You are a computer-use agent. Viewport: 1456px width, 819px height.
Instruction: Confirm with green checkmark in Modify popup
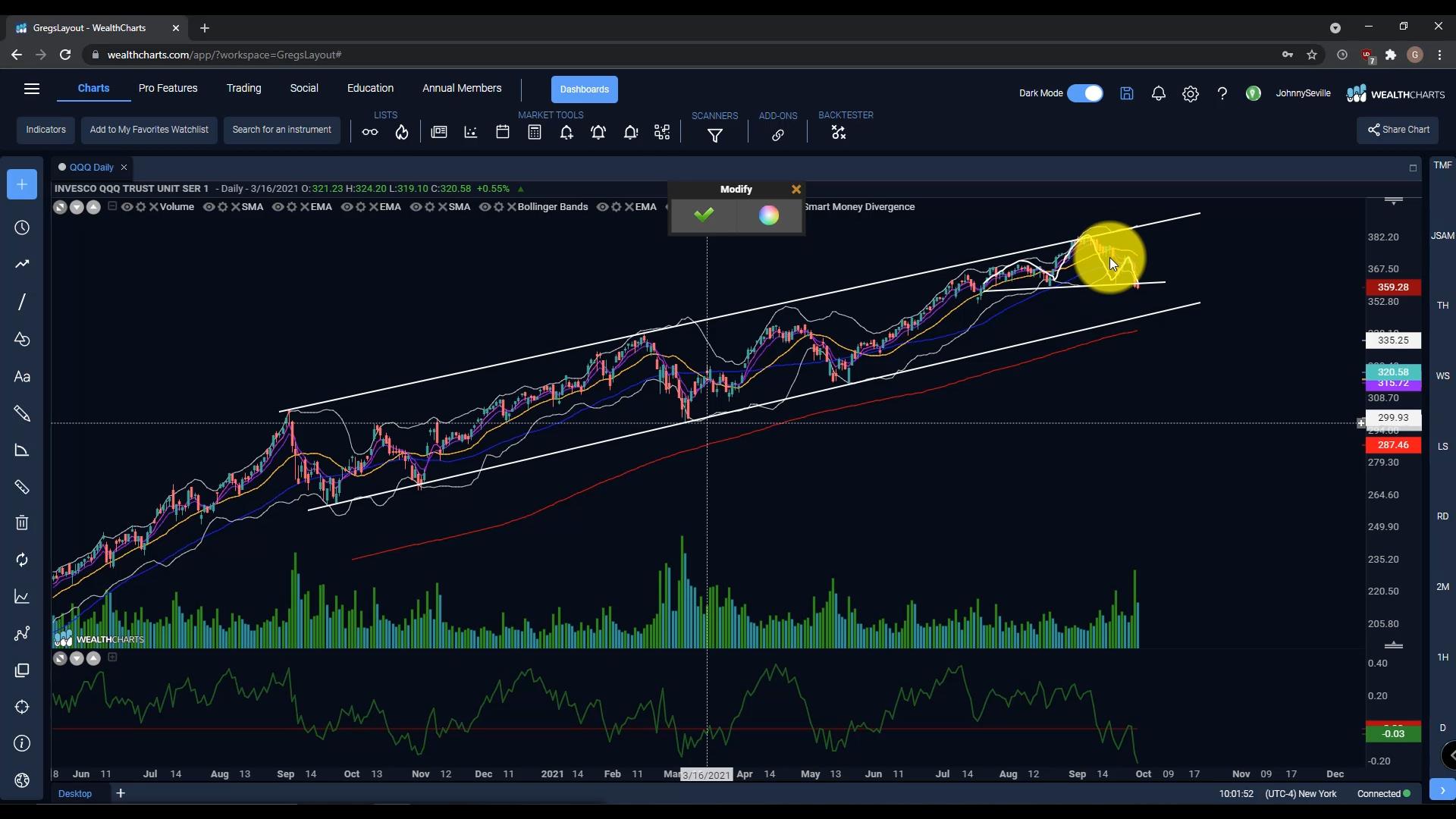(x=704, y=215)
